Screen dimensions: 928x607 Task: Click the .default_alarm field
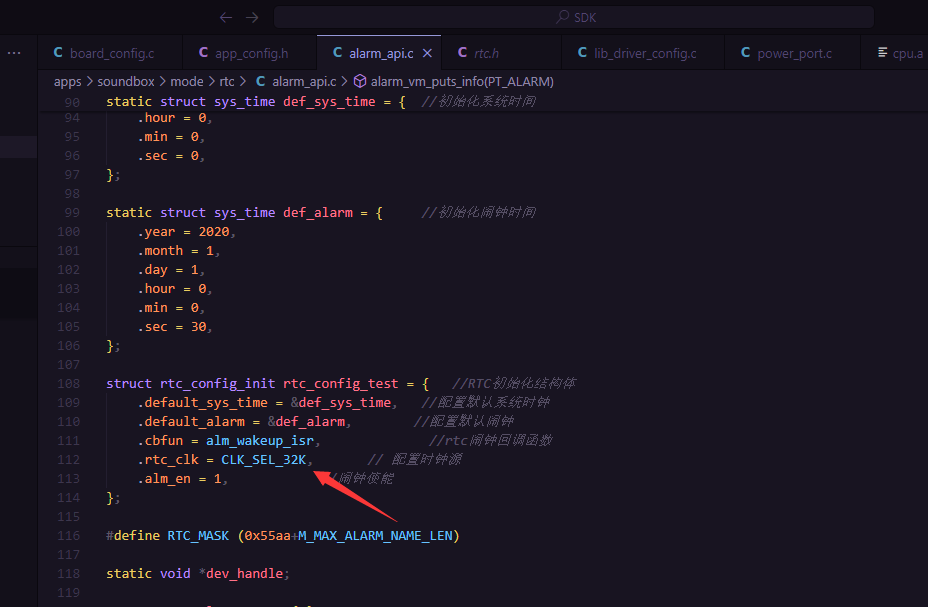point(191,422)
